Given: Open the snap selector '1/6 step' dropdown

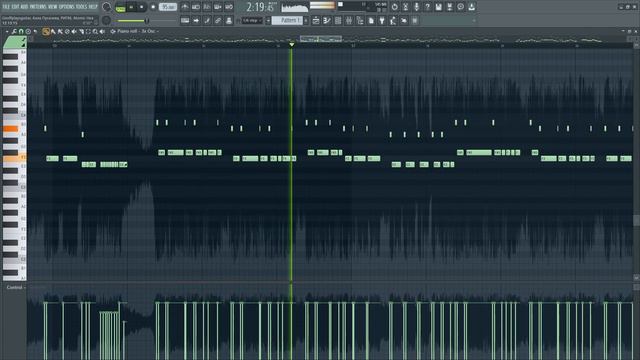Looking at the screenshot, I should tap(252, 20).
